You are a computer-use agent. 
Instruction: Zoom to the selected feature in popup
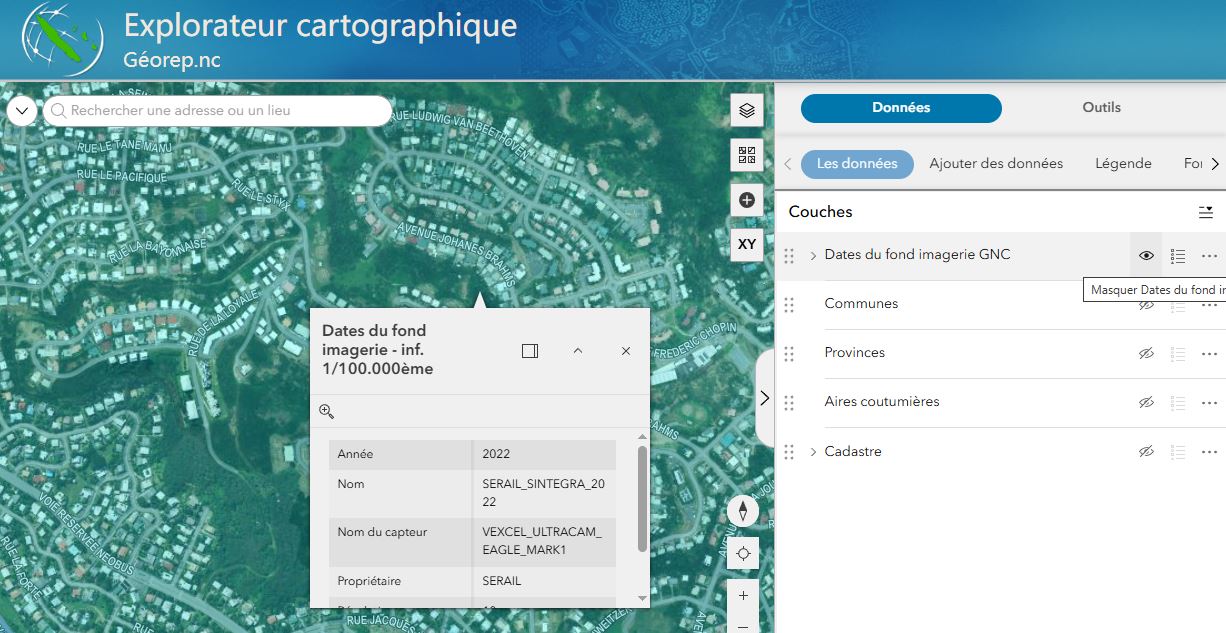coord(326,411)
